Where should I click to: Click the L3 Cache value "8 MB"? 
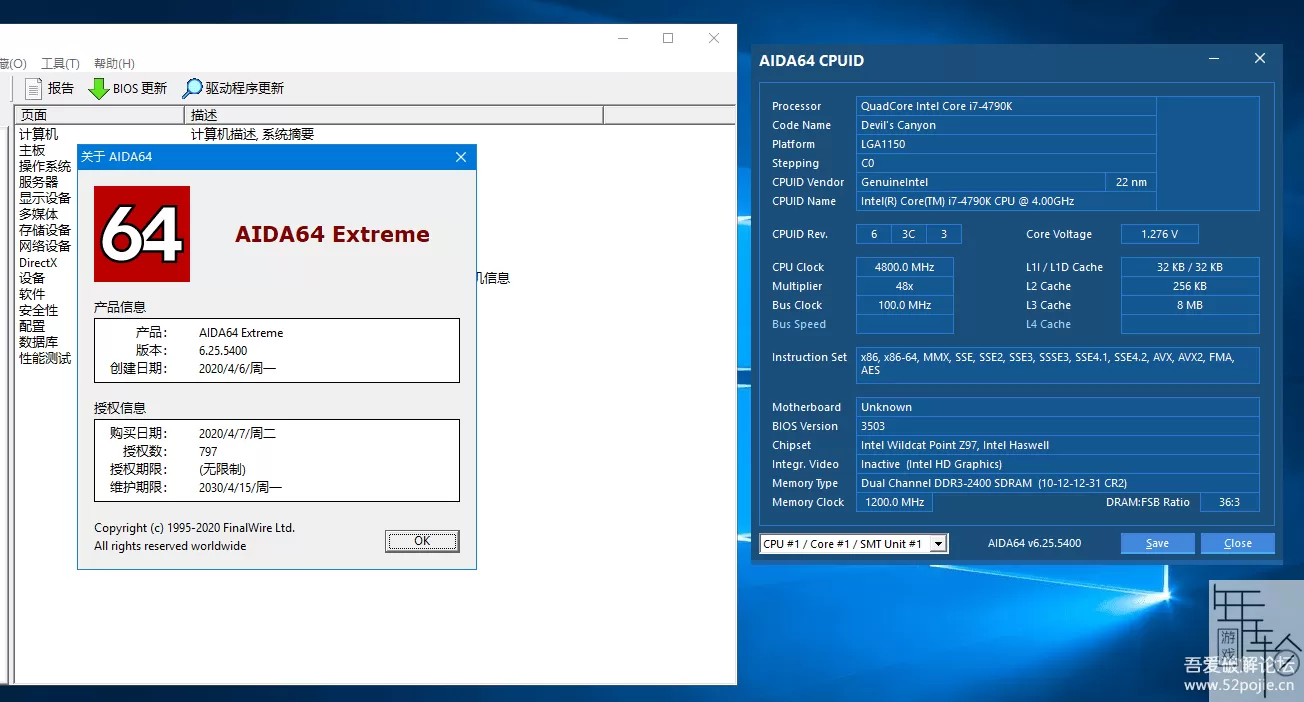point(1190,305)
